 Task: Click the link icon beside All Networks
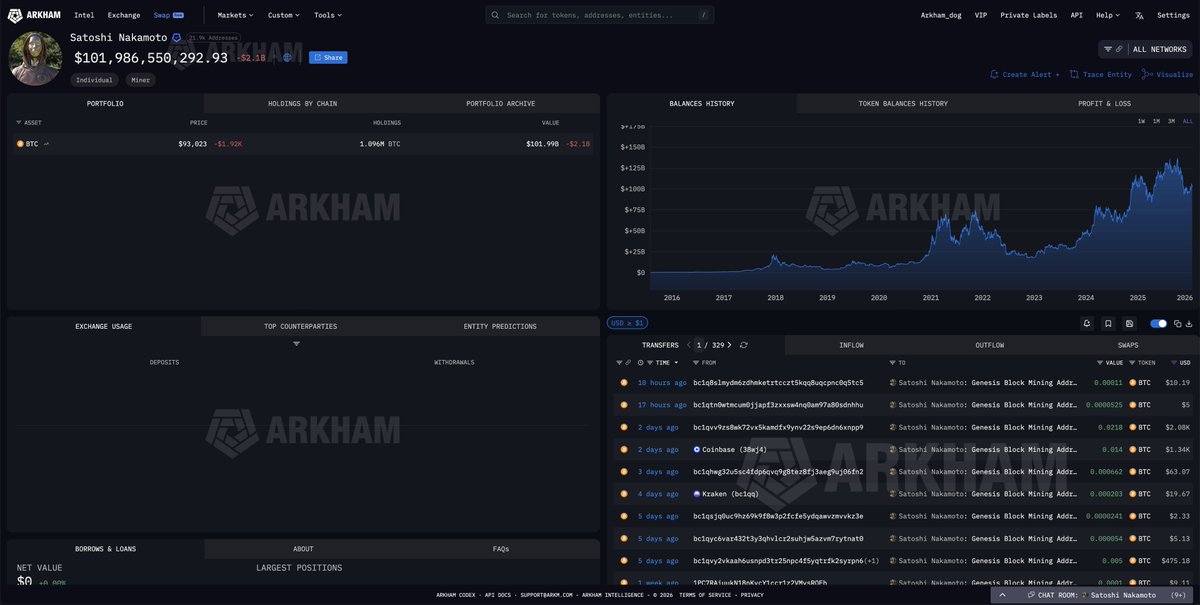coord(1119,49)
